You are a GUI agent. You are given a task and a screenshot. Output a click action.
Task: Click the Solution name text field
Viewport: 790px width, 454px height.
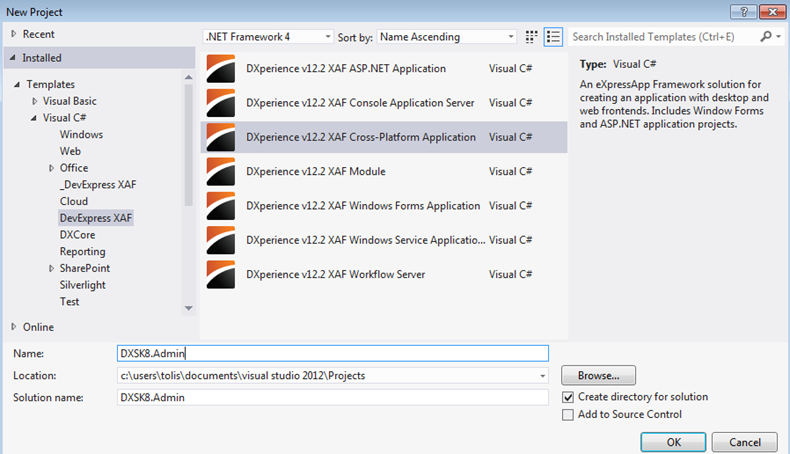(x=332, y=397)
